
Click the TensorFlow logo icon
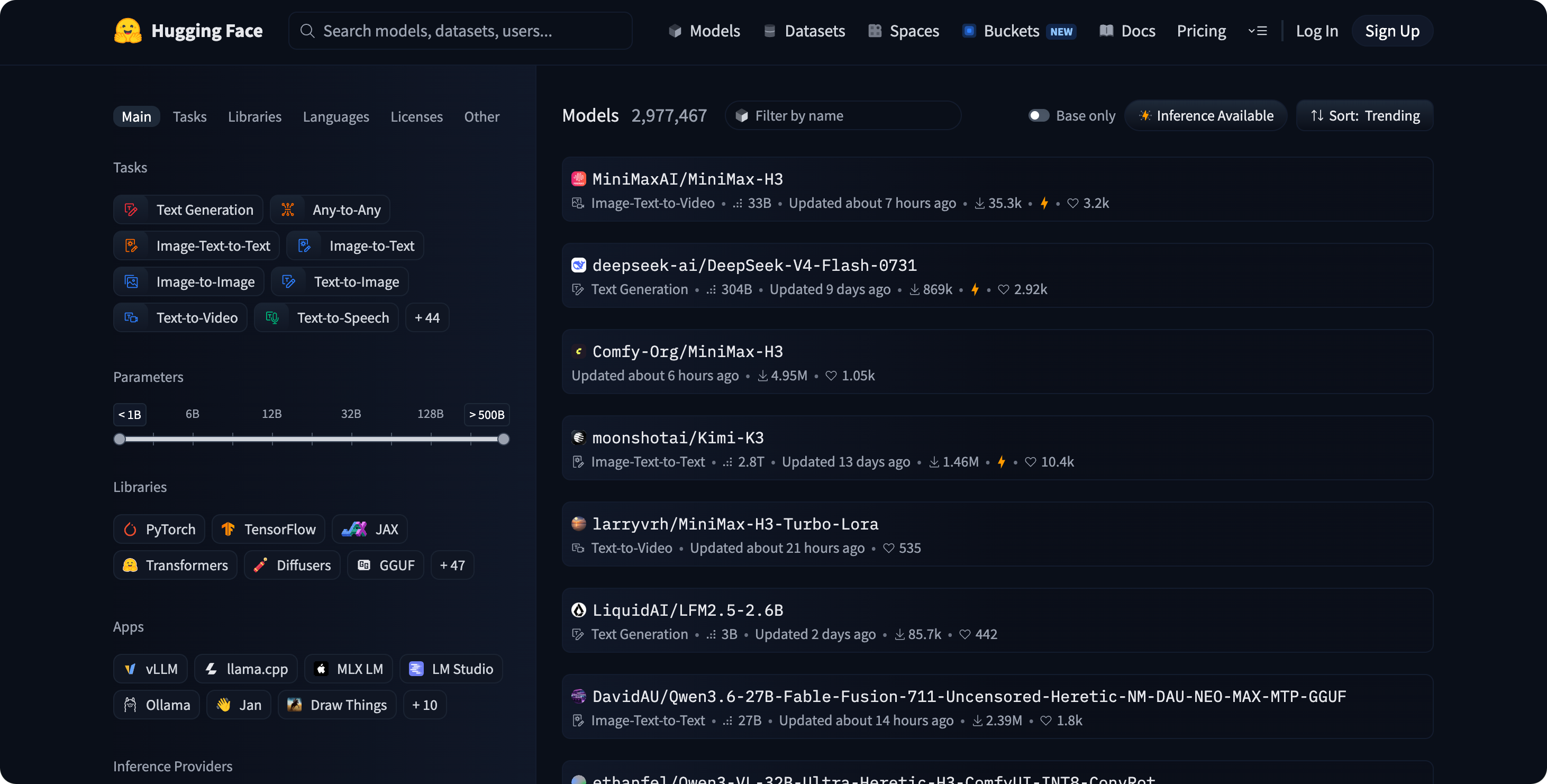[228, 529]
